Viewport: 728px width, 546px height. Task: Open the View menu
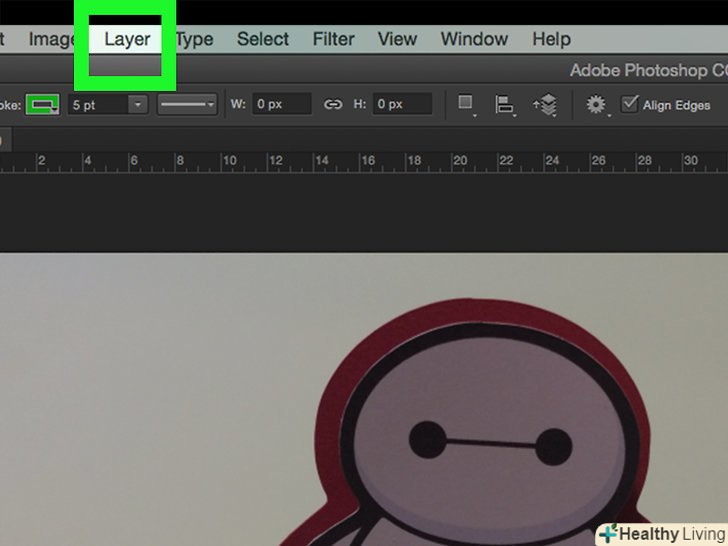click(x=397, y=40)
